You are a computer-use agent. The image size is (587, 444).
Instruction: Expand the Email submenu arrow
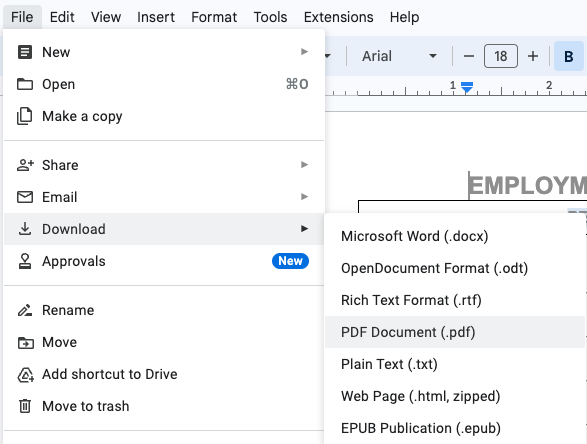pos(304,197)
